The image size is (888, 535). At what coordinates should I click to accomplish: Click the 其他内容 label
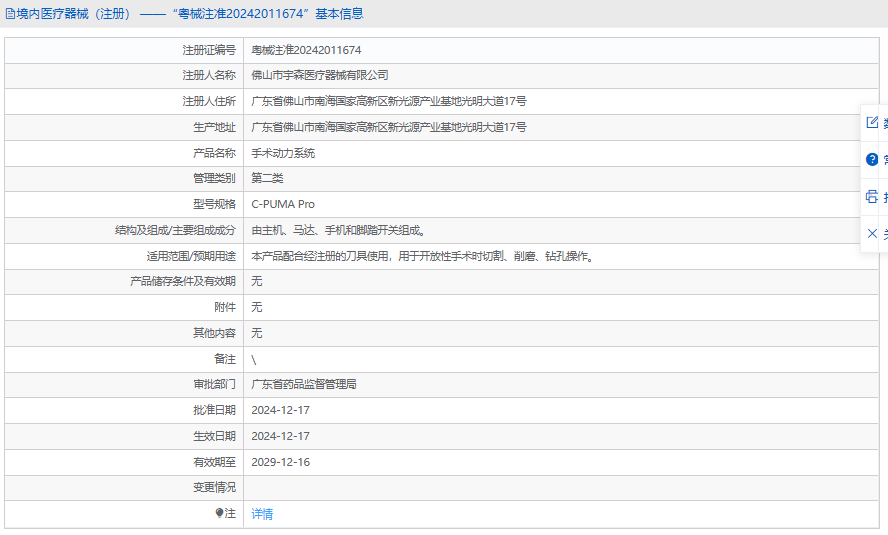click(214, 333)
